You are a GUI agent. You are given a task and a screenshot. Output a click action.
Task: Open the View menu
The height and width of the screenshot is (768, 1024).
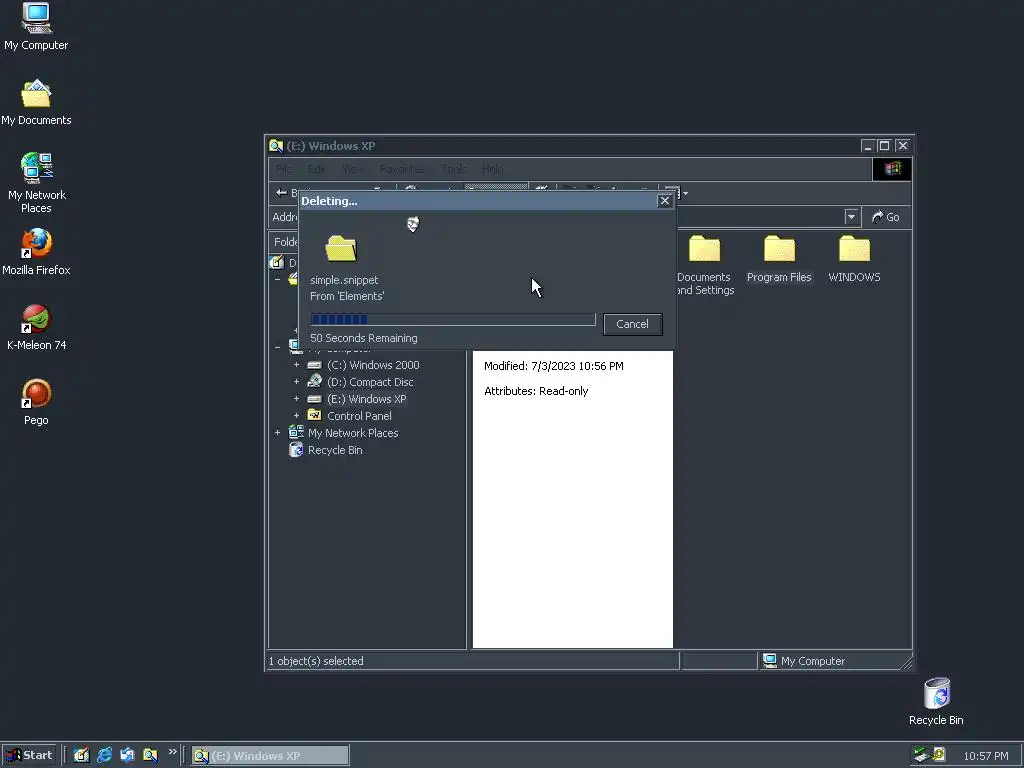click(x=353, y=169)
